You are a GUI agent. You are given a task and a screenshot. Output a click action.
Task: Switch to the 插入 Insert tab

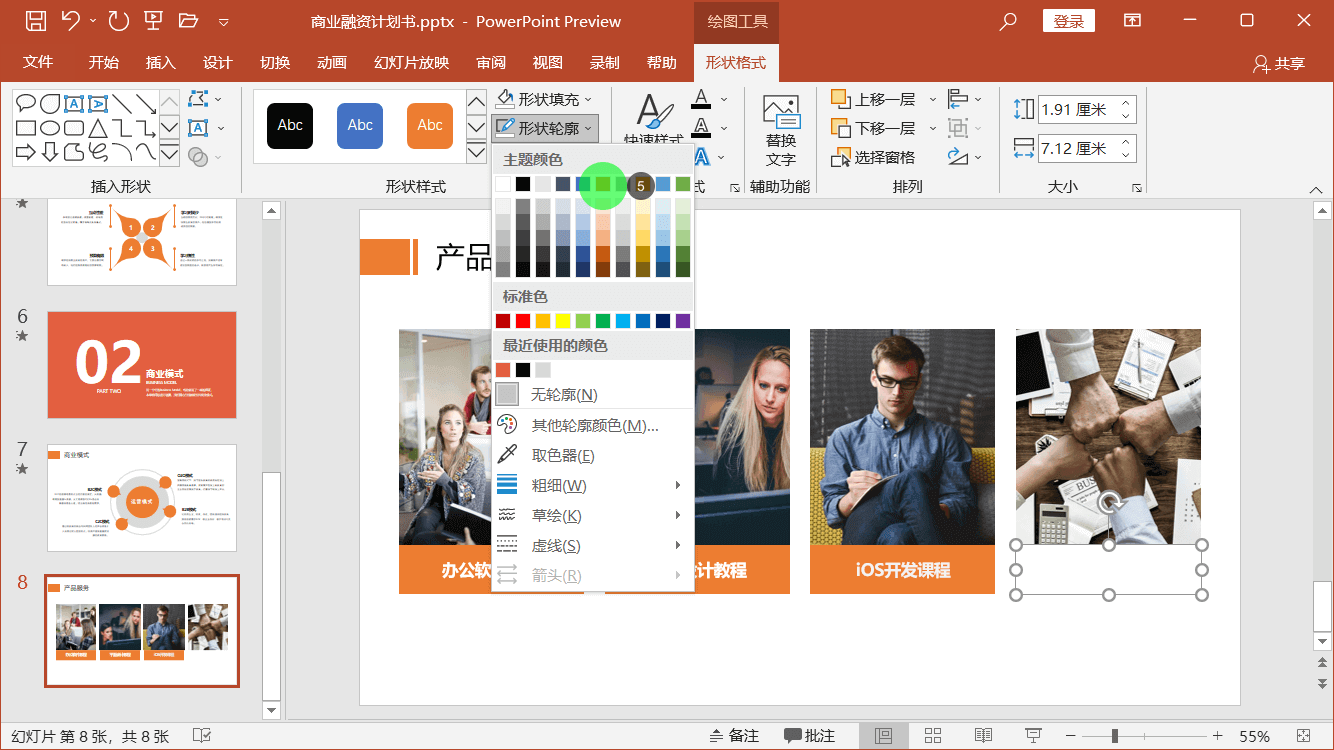tap(160, 62)
